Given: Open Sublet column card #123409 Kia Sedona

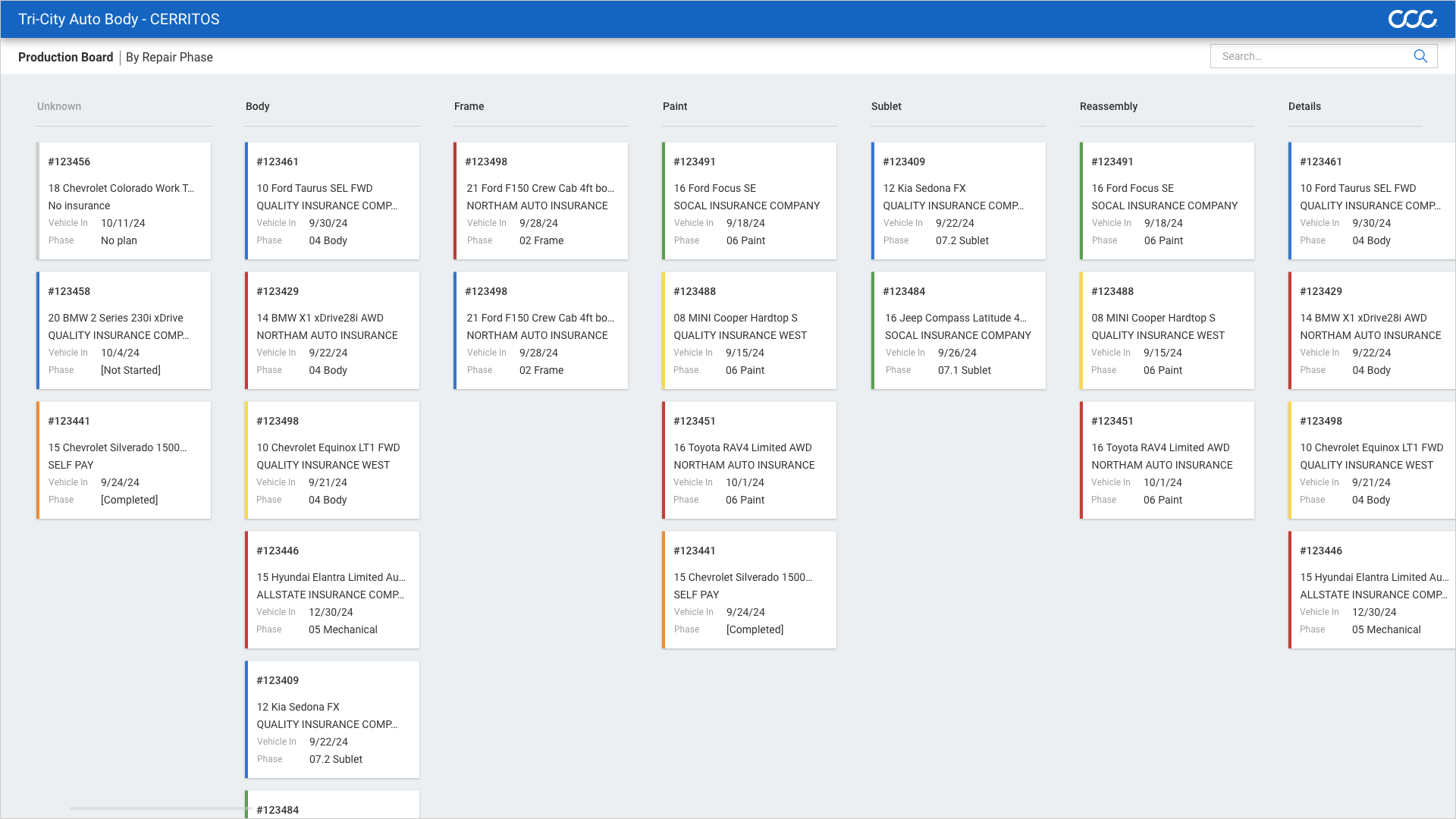Looking at the screenshot, I should pyautogui.click(x=959, y=201).
